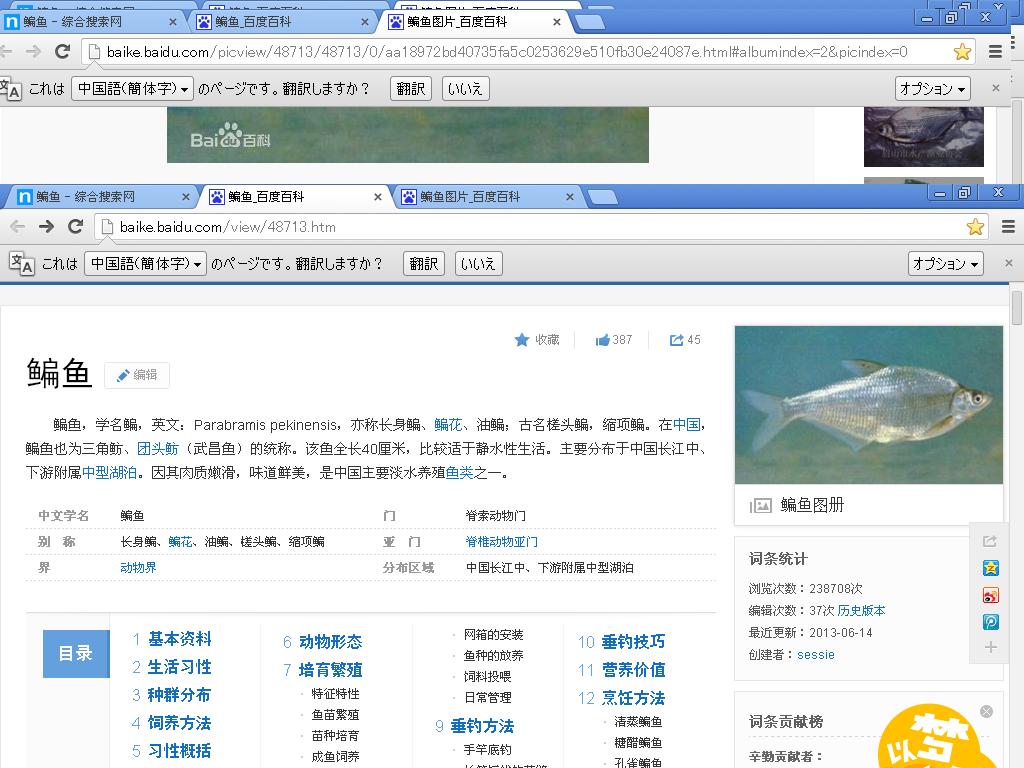Click the Weibo share icon in the sidebar
This screenshot has width=1024, height=768.
click(990, 595)
